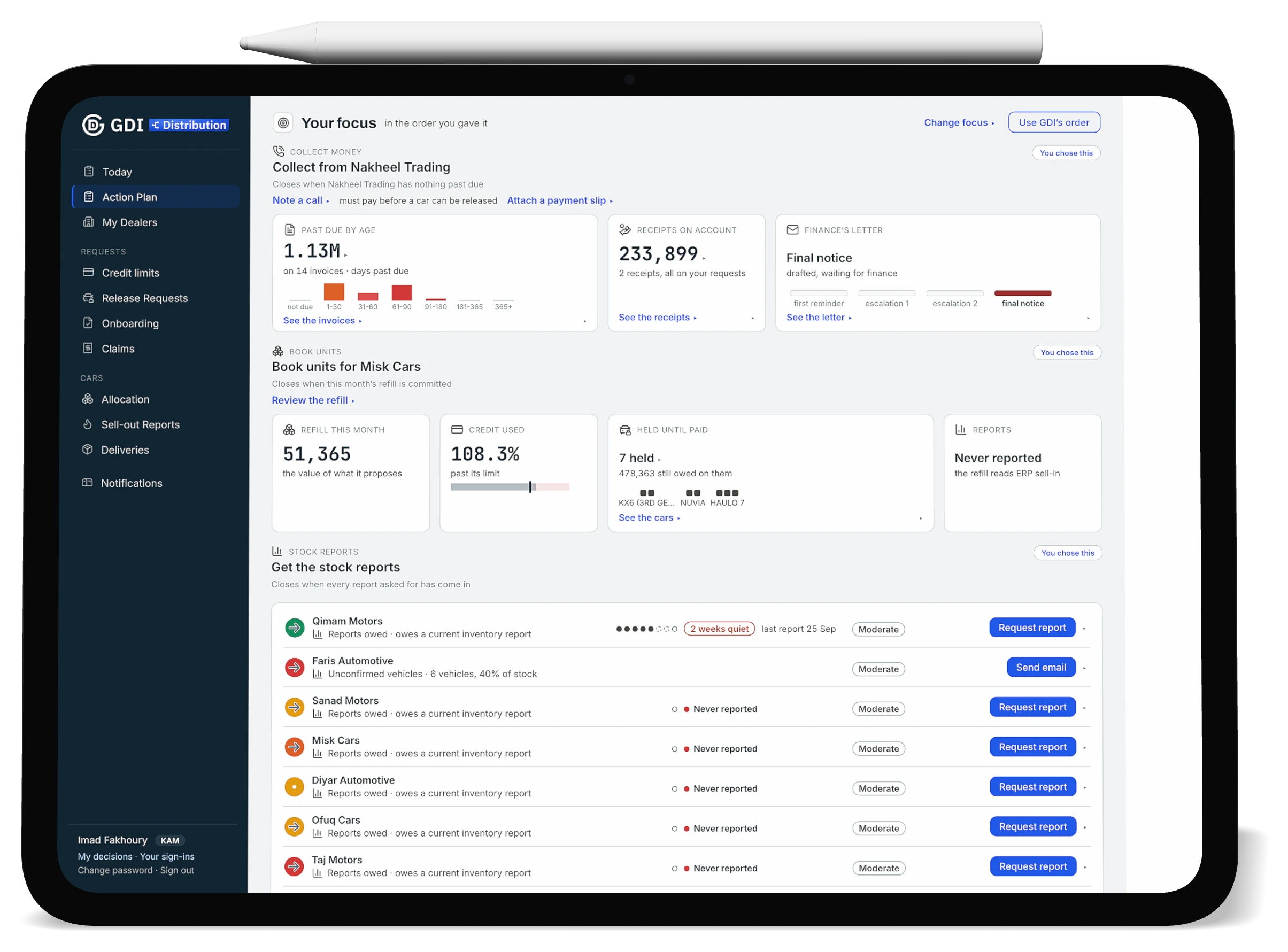This screenshot has width=1288, height=952.
Task: Click Review the refill link
Action: click(313, 400)
